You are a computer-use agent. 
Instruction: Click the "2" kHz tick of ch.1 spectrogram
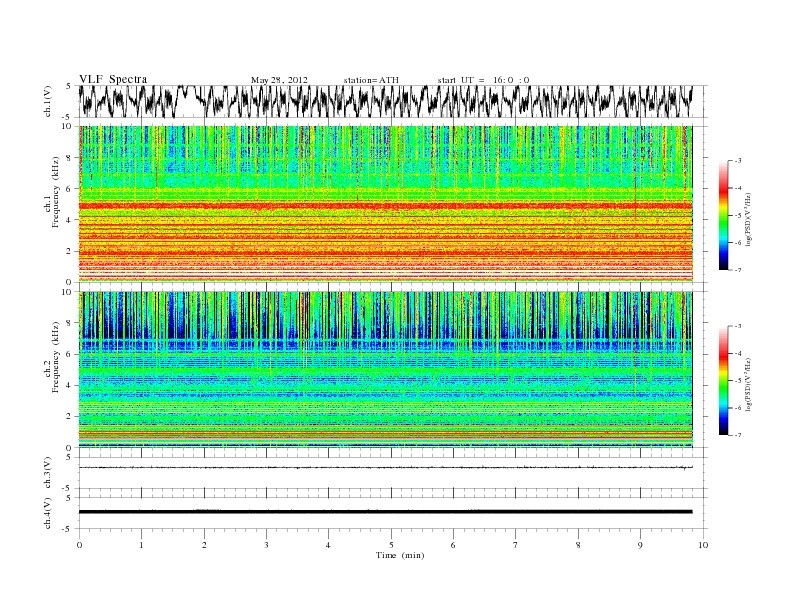[70, 251]
